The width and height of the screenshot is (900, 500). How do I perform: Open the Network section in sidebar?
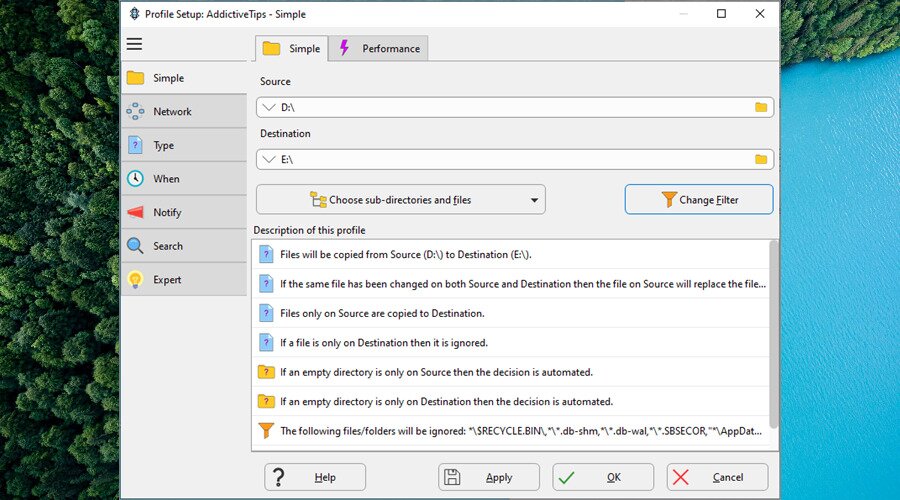pyautogui.click(x=184, y=111)
